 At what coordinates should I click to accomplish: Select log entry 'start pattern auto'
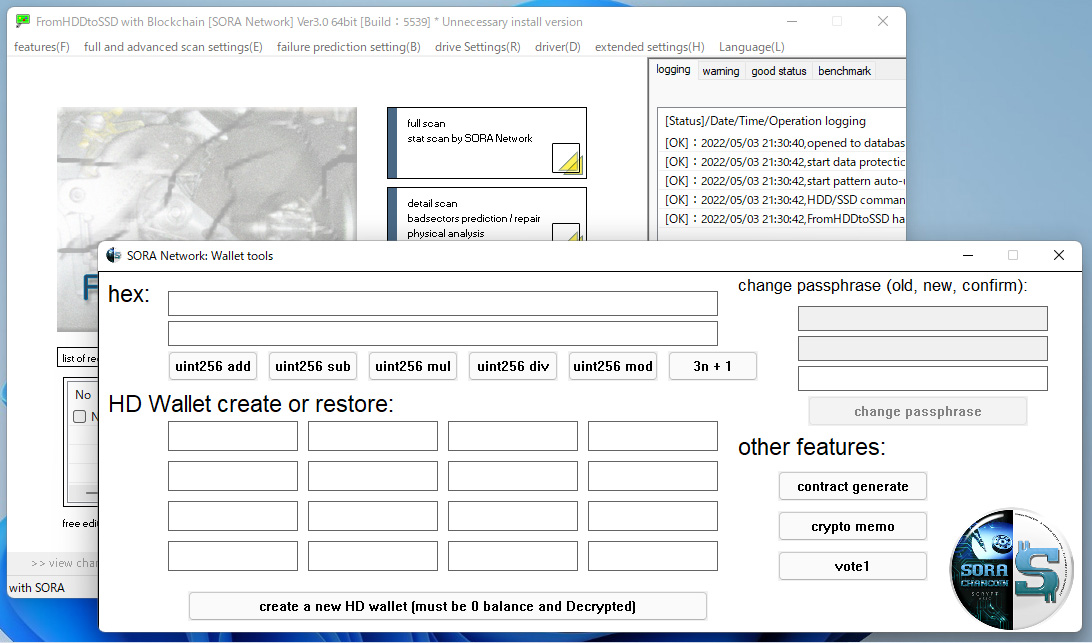coord(784,180)
